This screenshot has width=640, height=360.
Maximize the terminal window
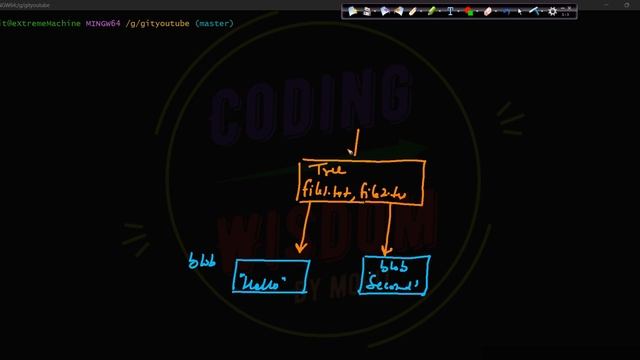click(627, 5)
